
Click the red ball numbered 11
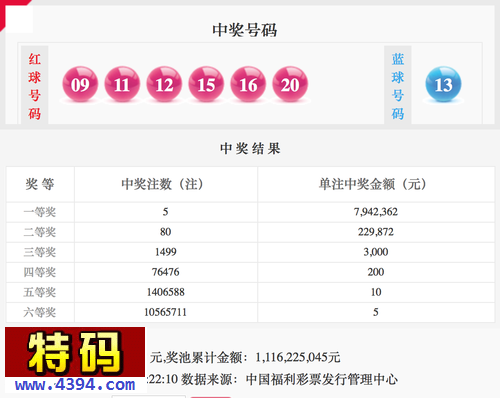pos(122,84)
